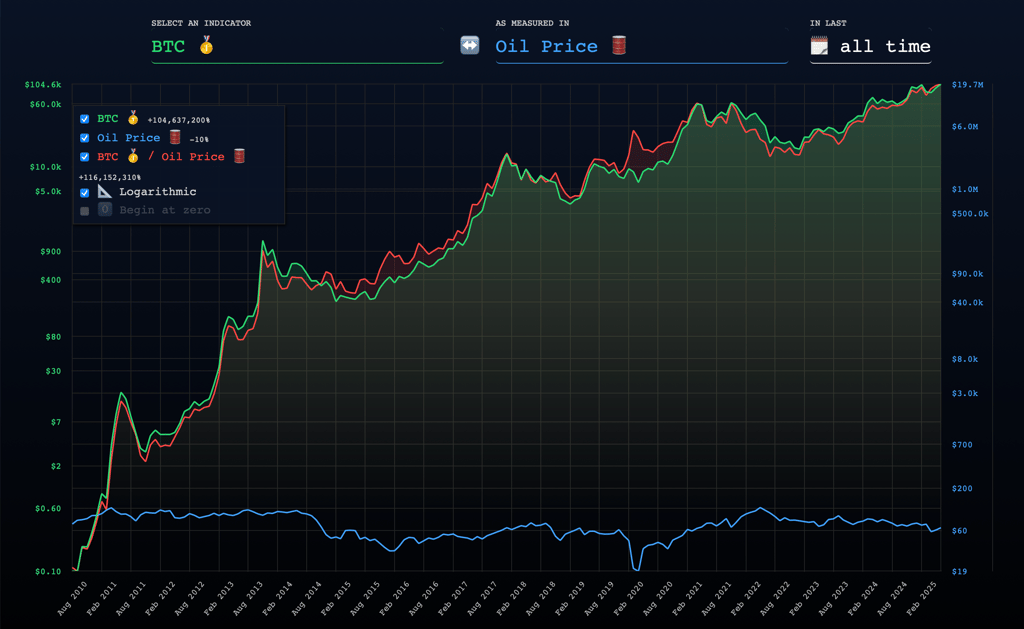This screenshot has width=1024, height=629.
Task: Click the 'Logarithmic' legend label
Action: [157, 192]
